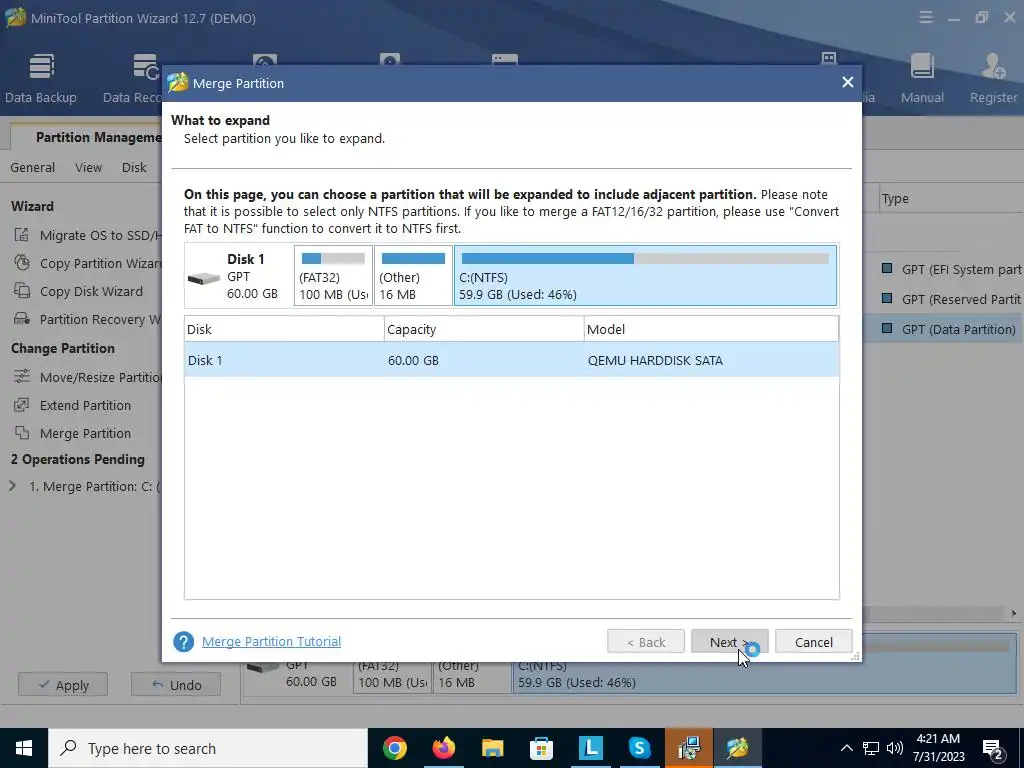Open the General menu
The width and height of the screenshot is (1024, 768).
click(x=33, y=167)
